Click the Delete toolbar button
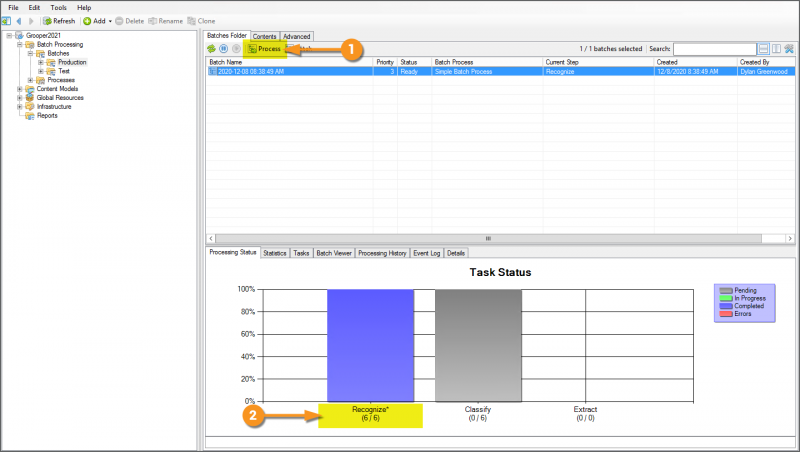Screen dimensions: 800x452 130,21
